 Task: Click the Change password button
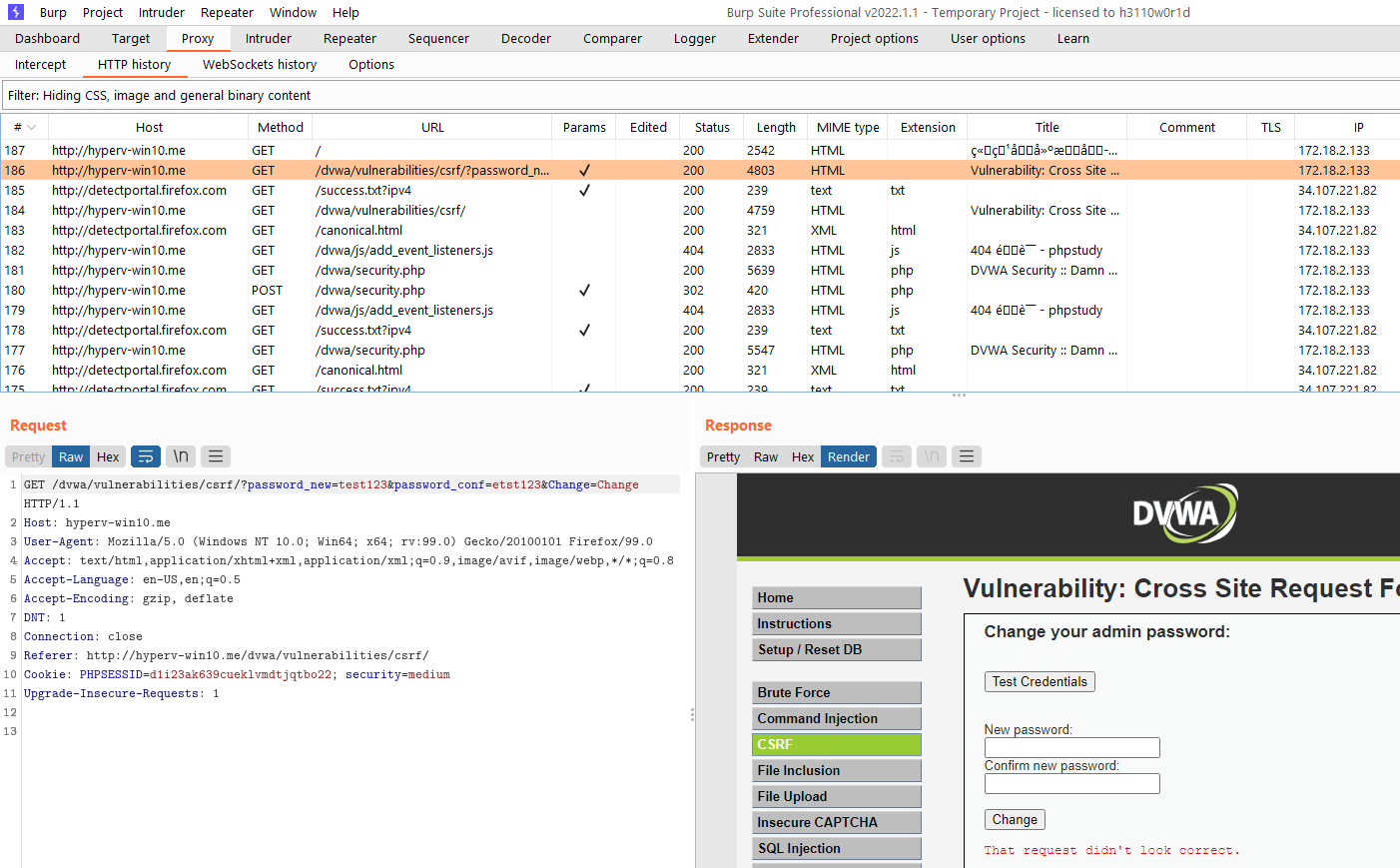coord(1015,819)
